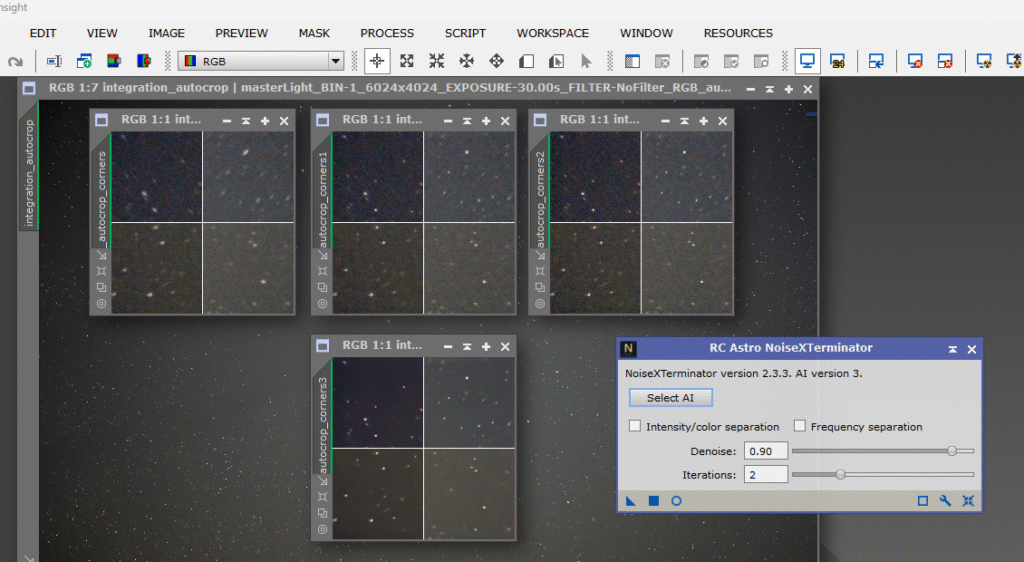Select the highlighted monitor screen toolbar icon
The width and height of the screenshot is (1024, 562).
(x=807, y=61)
